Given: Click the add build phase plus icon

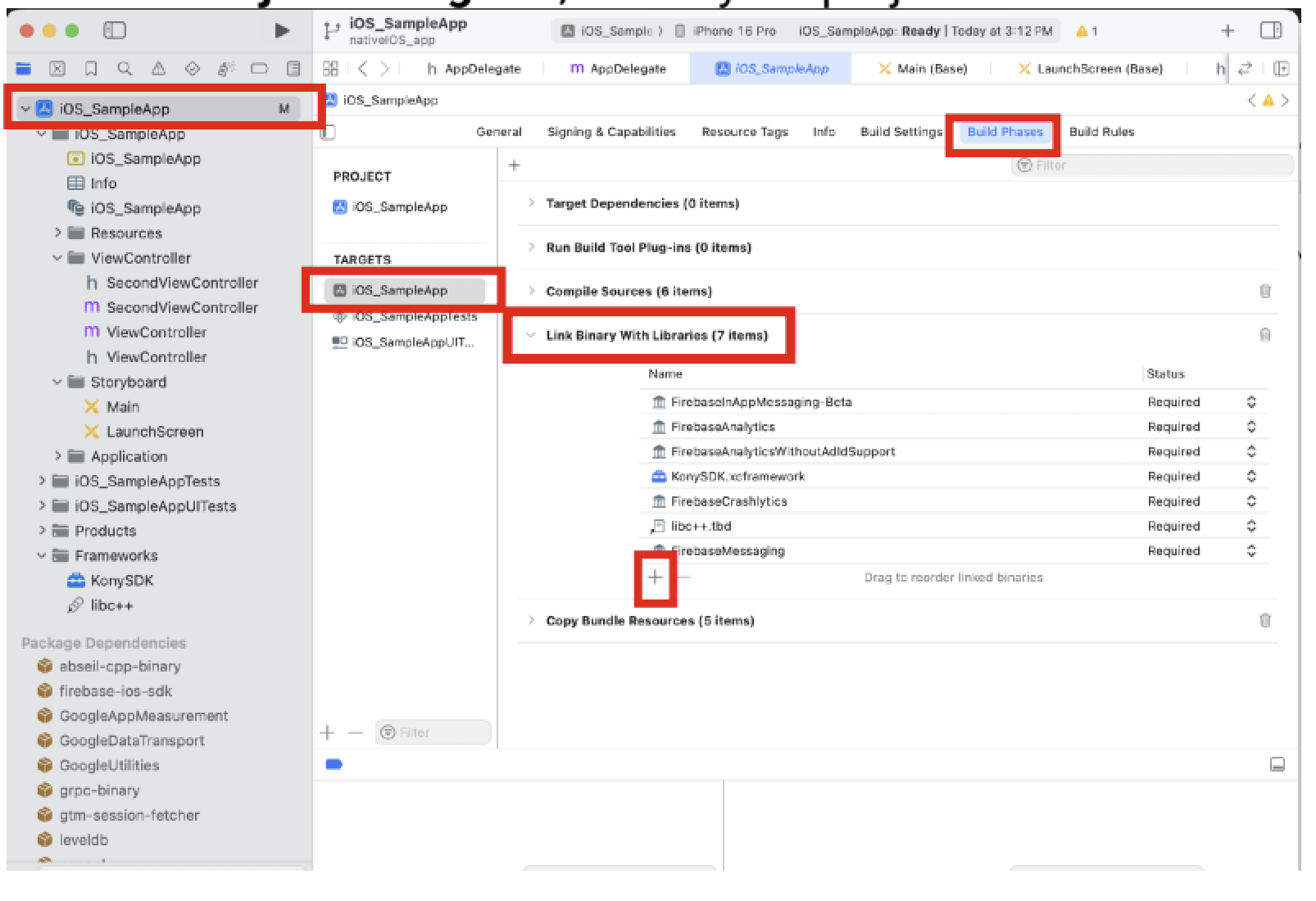Looking at the screenshot, I should 514,165.
